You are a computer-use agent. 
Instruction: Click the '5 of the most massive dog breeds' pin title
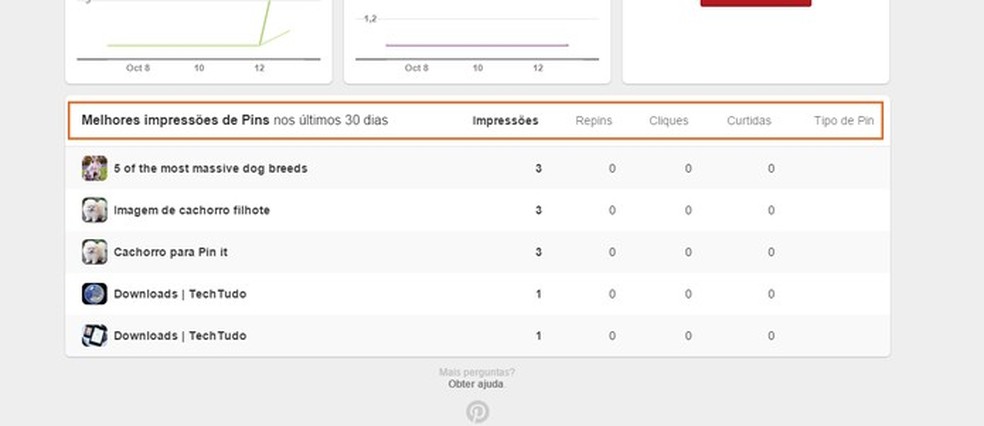pos(210,168)
